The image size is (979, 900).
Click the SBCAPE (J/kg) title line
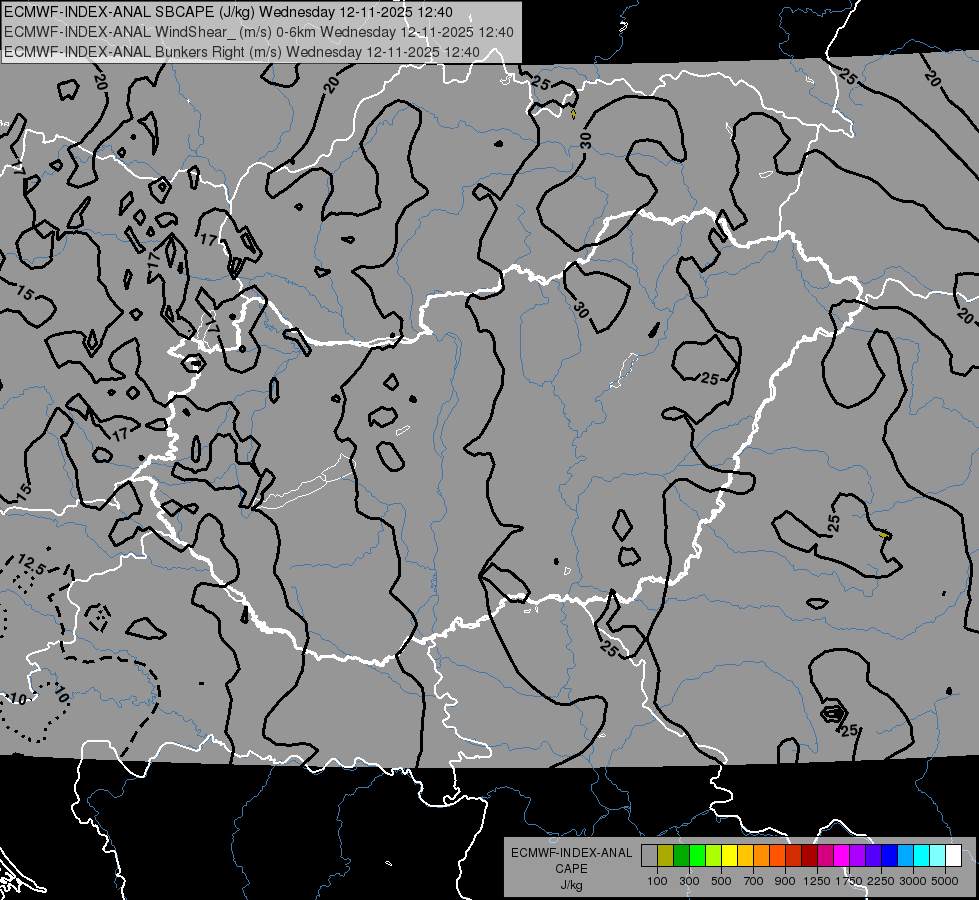229,12
